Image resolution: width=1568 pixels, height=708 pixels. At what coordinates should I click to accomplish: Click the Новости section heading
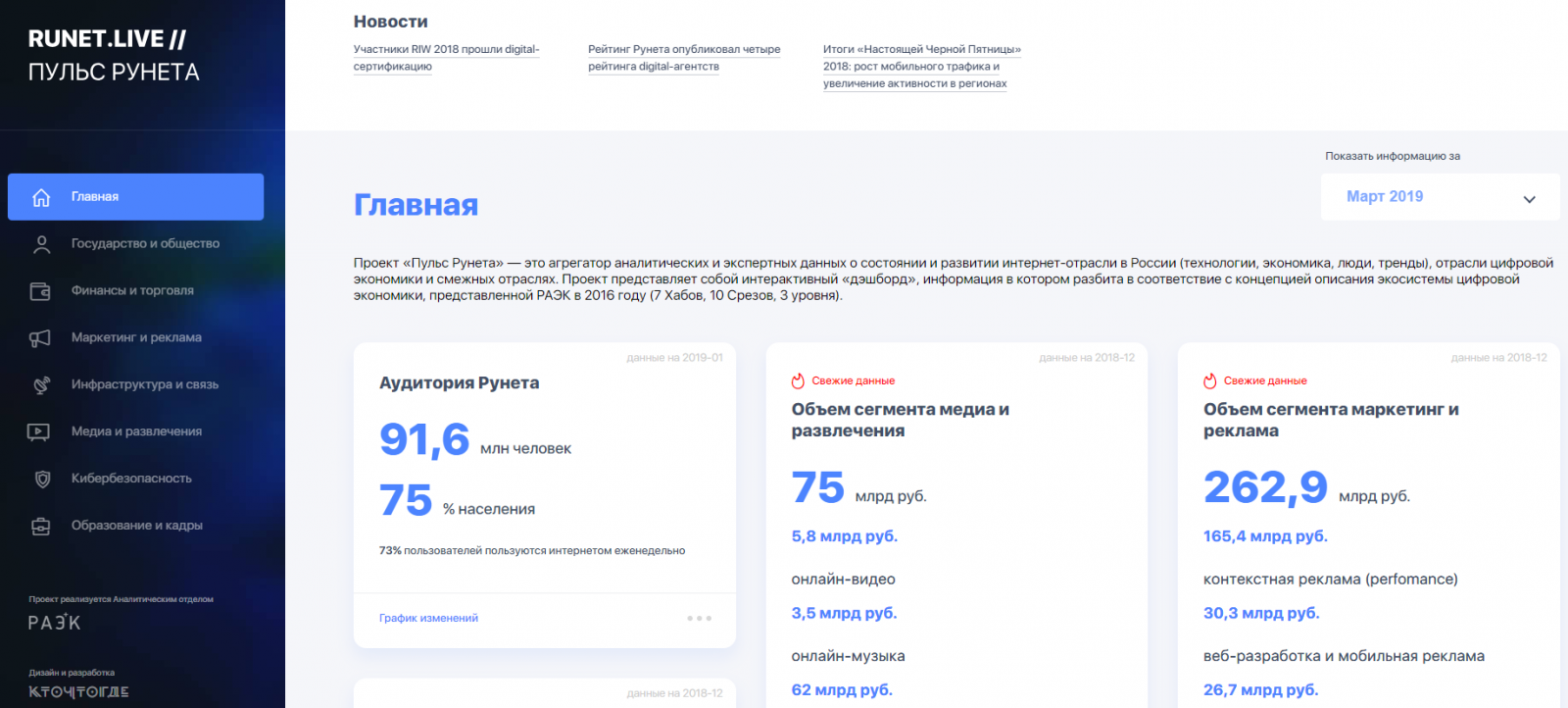[x=390, y=22]
